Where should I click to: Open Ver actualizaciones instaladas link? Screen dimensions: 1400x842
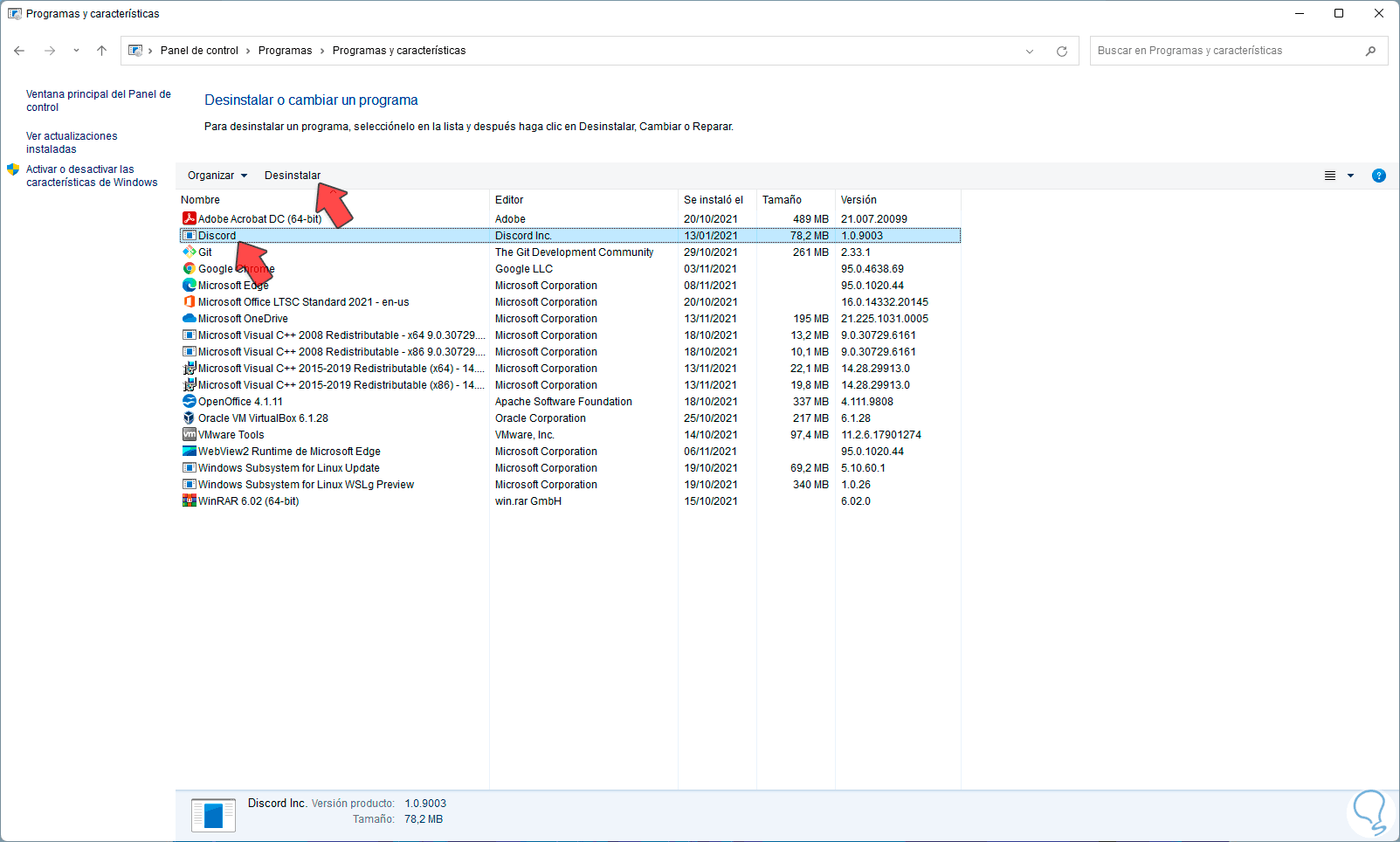click(72, 142)
